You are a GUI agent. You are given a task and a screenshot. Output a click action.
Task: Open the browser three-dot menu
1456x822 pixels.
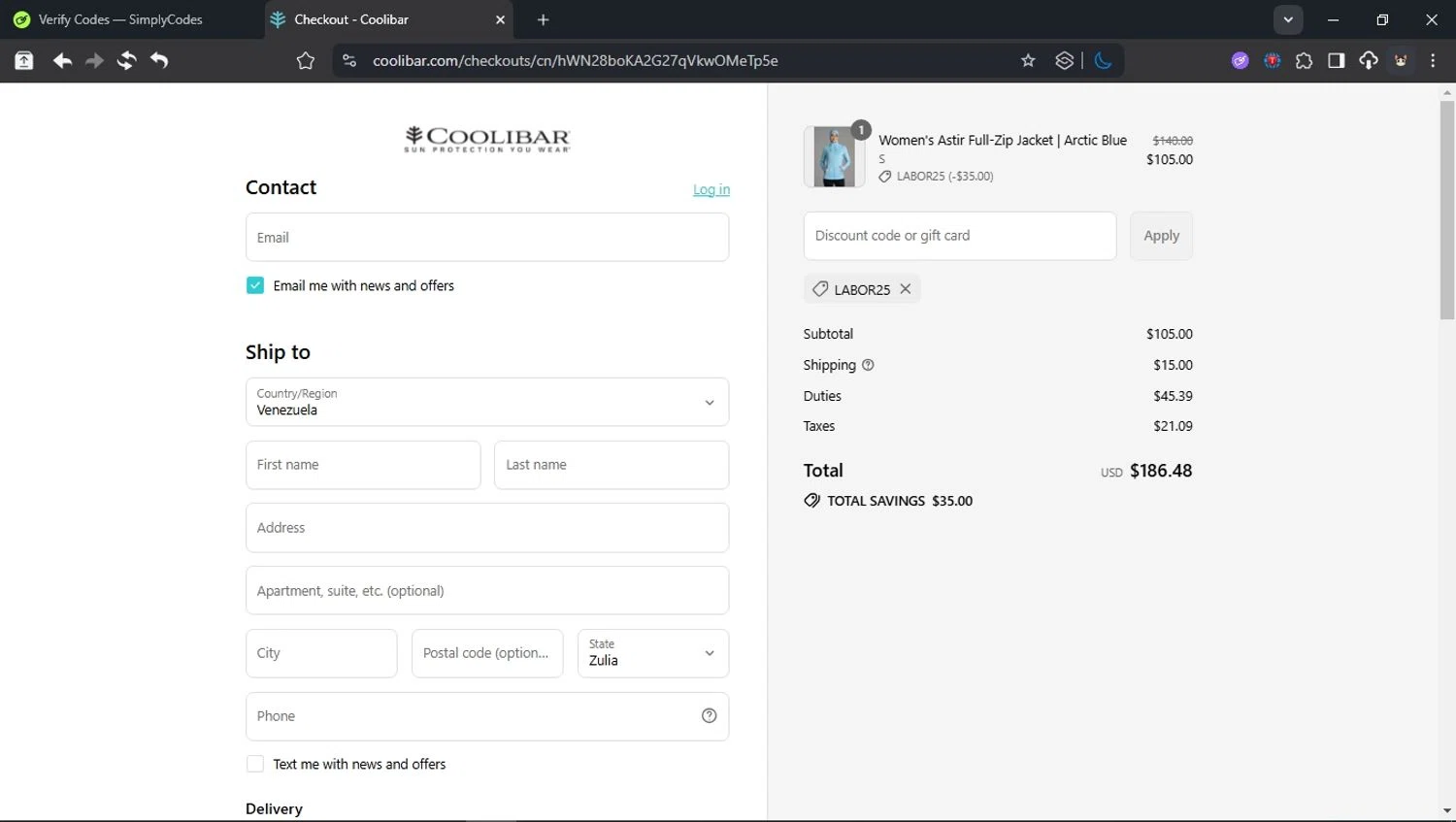(x=1433, y=60)
